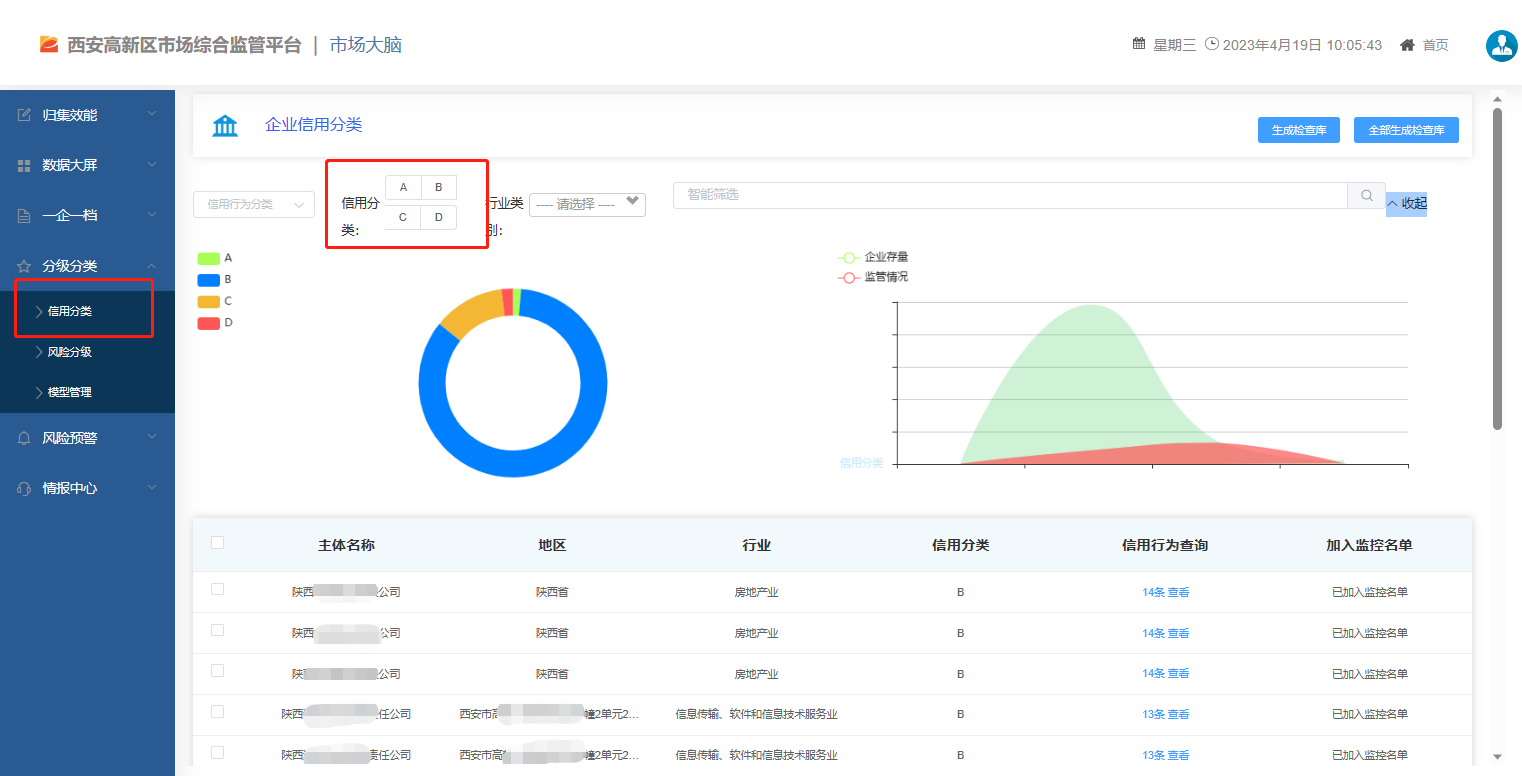Click the scrollbar up arrow
This screenshot has width=1522, height=776.
click(x=1497, y=98)
